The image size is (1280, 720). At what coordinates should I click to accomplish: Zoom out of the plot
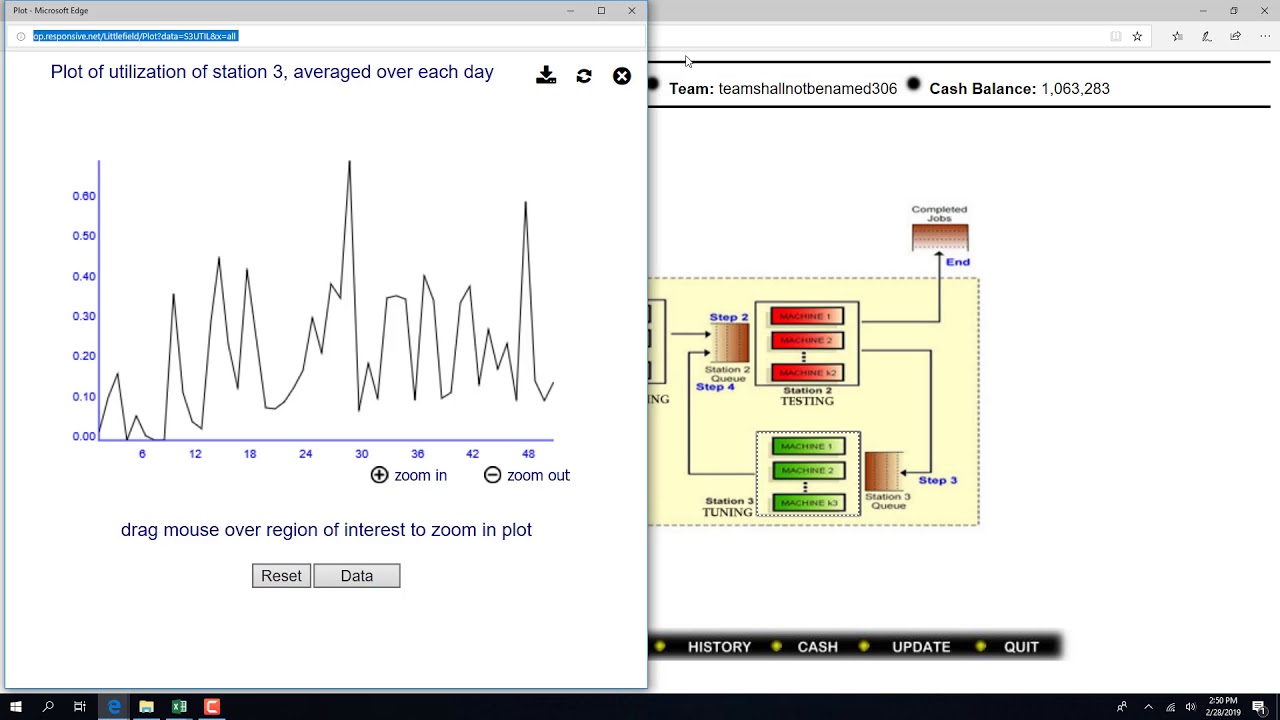(x=527, y=475)
